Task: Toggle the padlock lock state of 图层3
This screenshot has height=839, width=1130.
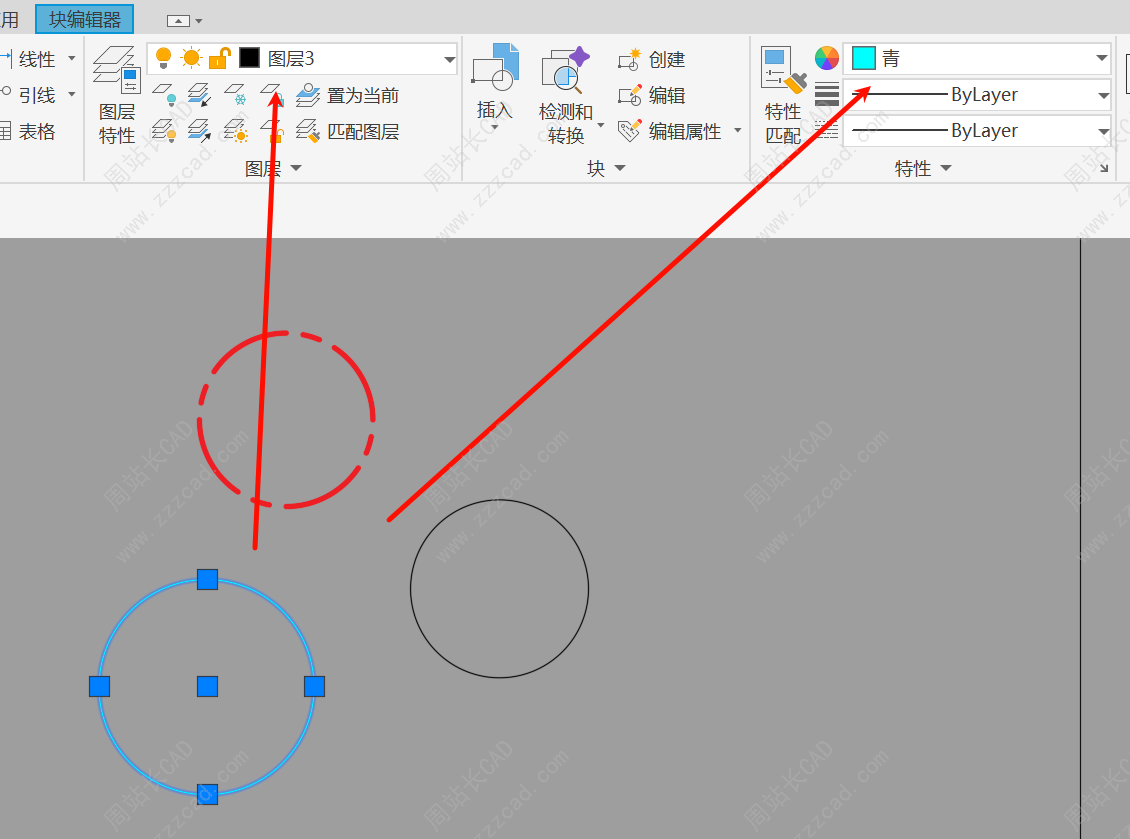Action: [x=219, y=59]
